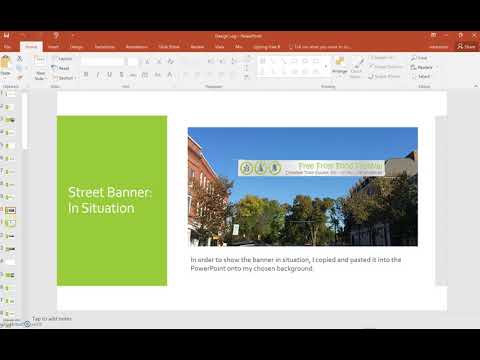Decrease the font size

(159, 61)
